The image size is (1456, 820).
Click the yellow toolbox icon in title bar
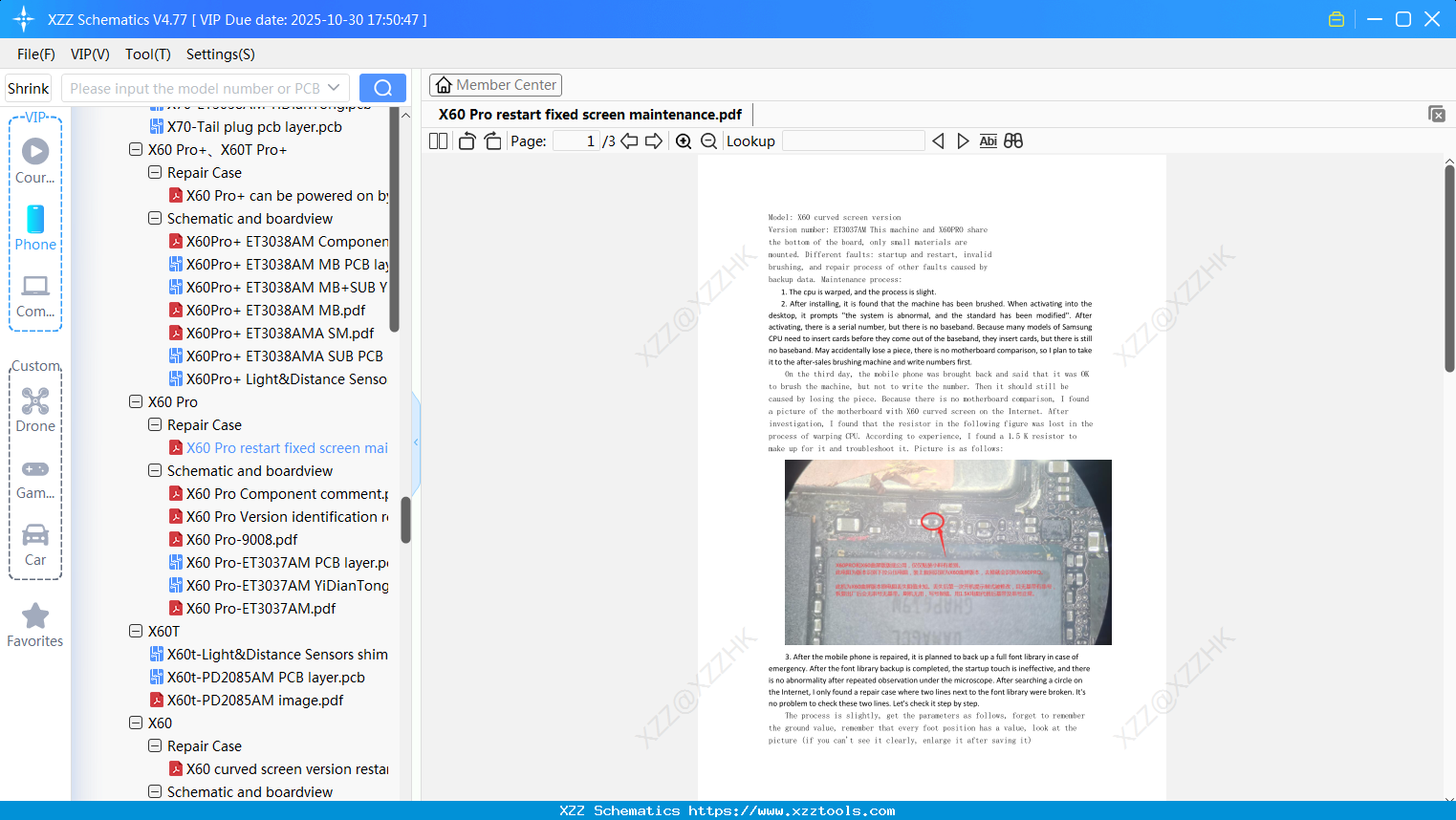[1336, 19]
